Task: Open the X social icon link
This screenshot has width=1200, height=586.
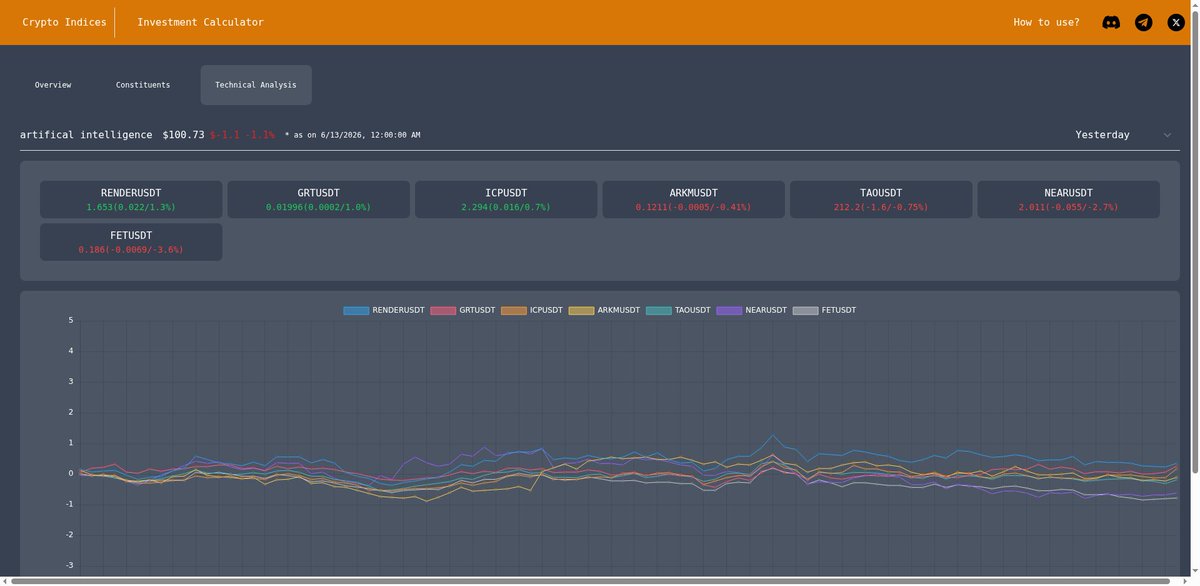Action: [1176, 22]
